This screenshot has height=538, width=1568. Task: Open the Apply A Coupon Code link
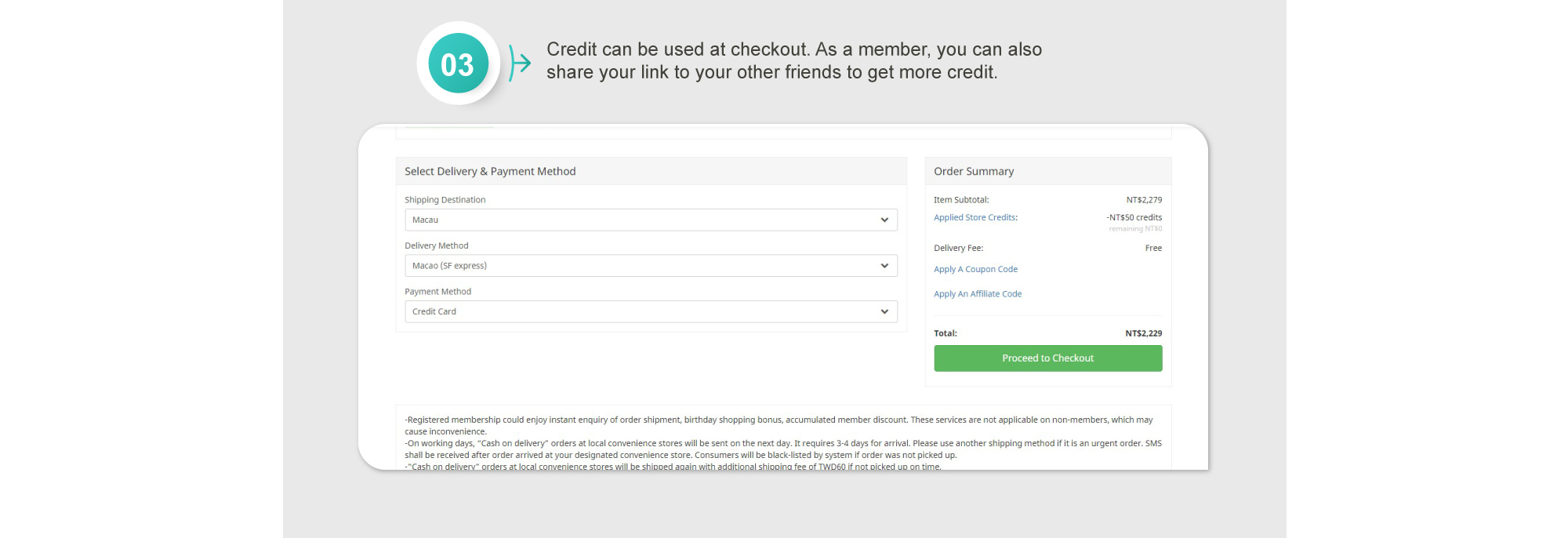[975, 270]
